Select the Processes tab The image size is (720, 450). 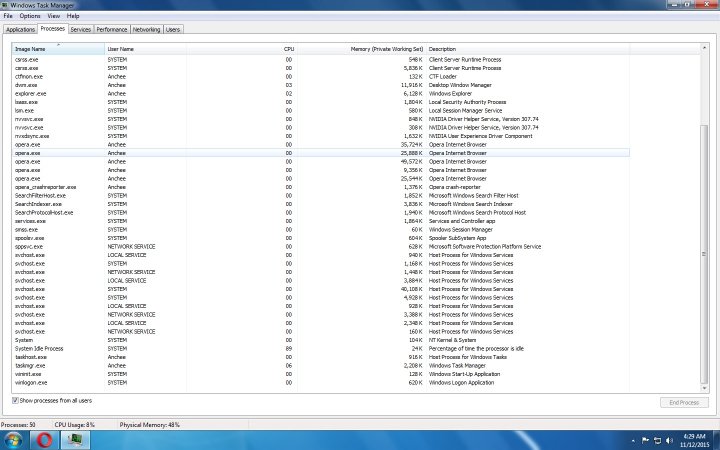click(x=53, y=28)
